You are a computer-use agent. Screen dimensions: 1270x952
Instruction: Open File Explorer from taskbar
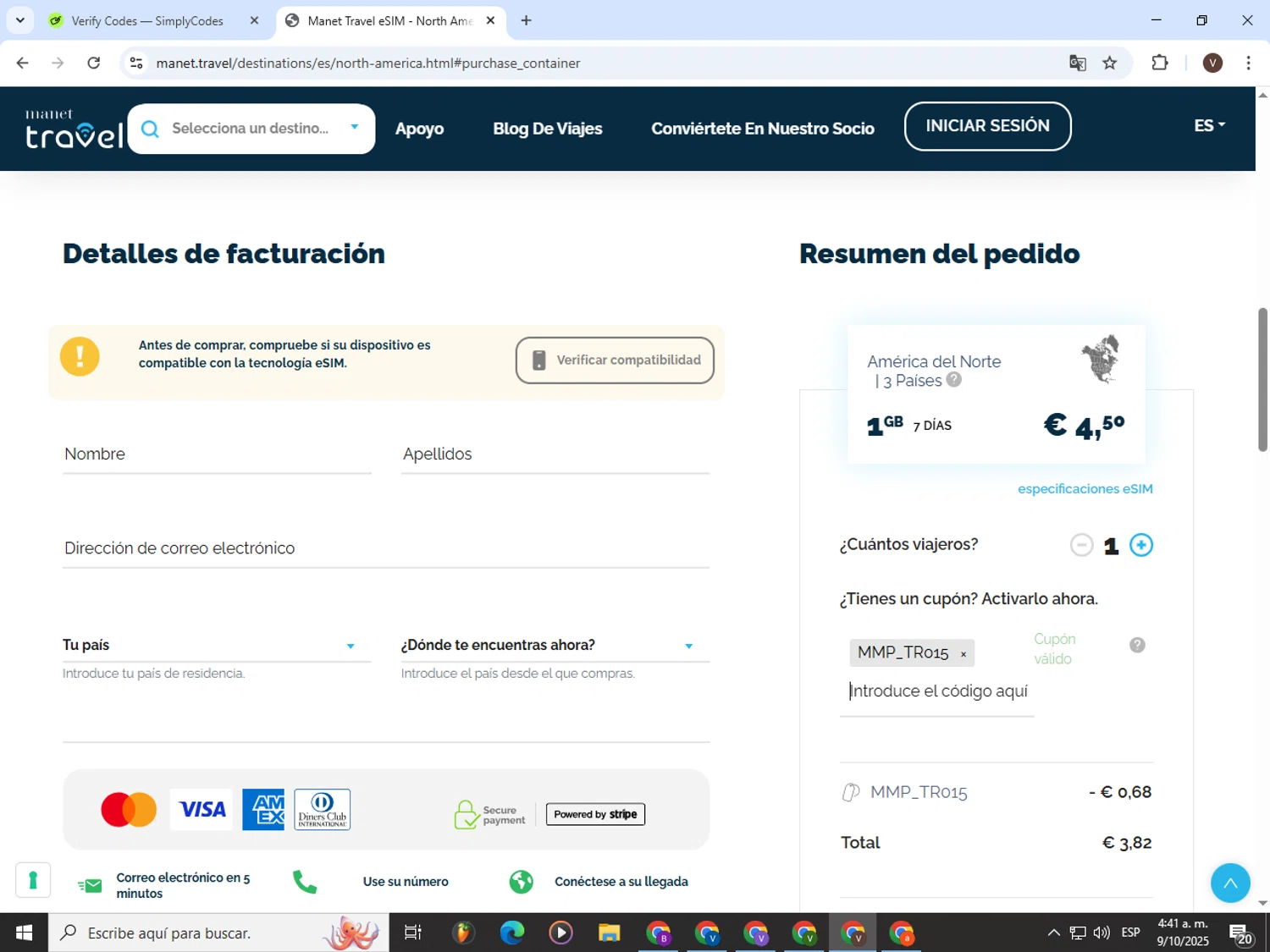pos(609,933)
